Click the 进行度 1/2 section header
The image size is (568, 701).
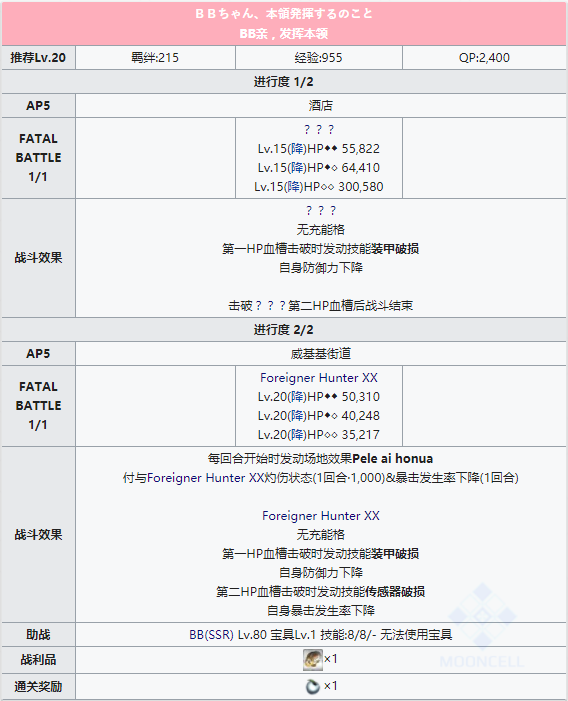click(x=284, y=82)
